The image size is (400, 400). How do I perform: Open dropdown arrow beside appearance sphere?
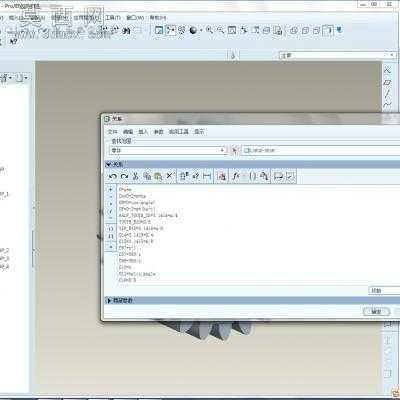[201, 30]
